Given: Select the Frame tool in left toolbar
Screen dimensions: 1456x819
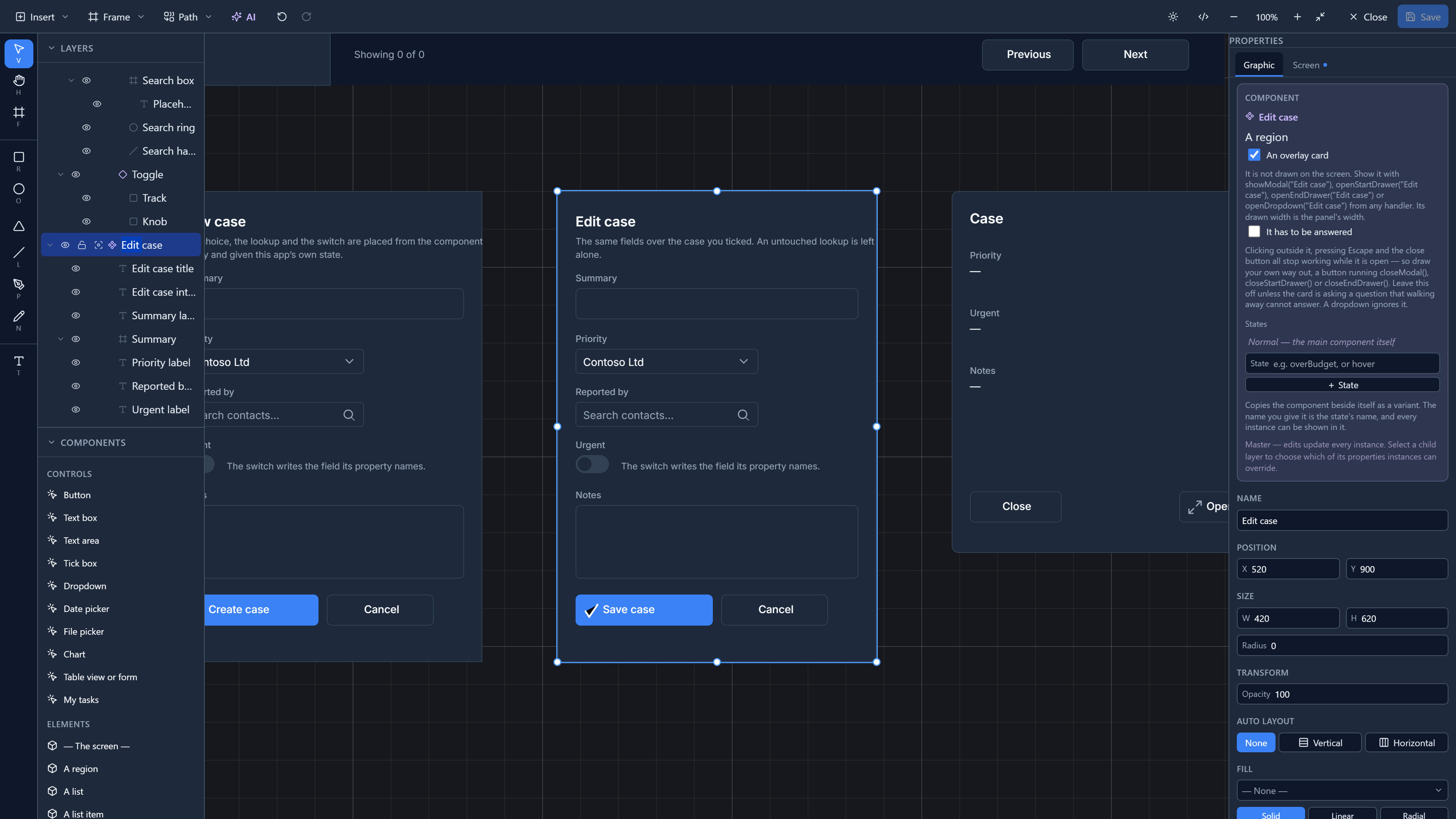Looking at the screenshot, I should coord(19,116).
